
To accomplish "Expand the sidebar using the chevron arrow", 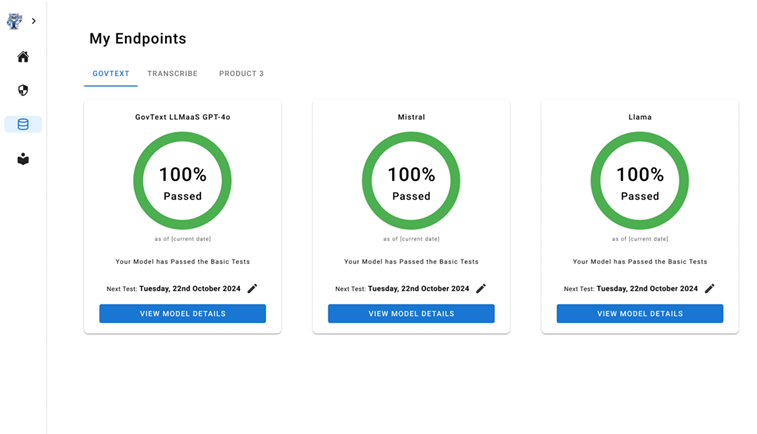I will (34, 21).
